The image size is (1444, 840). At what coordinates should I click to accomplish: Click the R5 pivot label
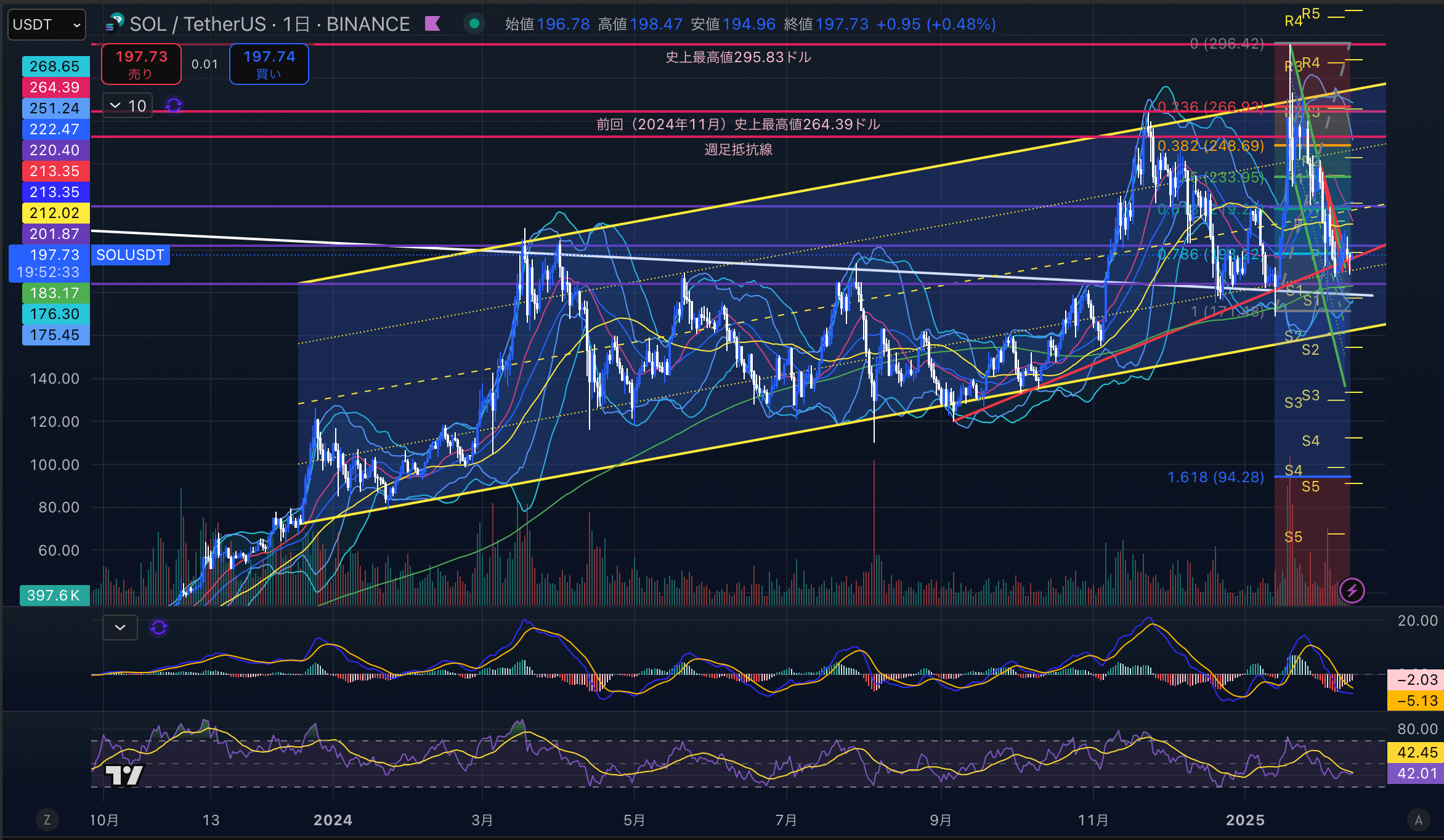coord(1311,14)
